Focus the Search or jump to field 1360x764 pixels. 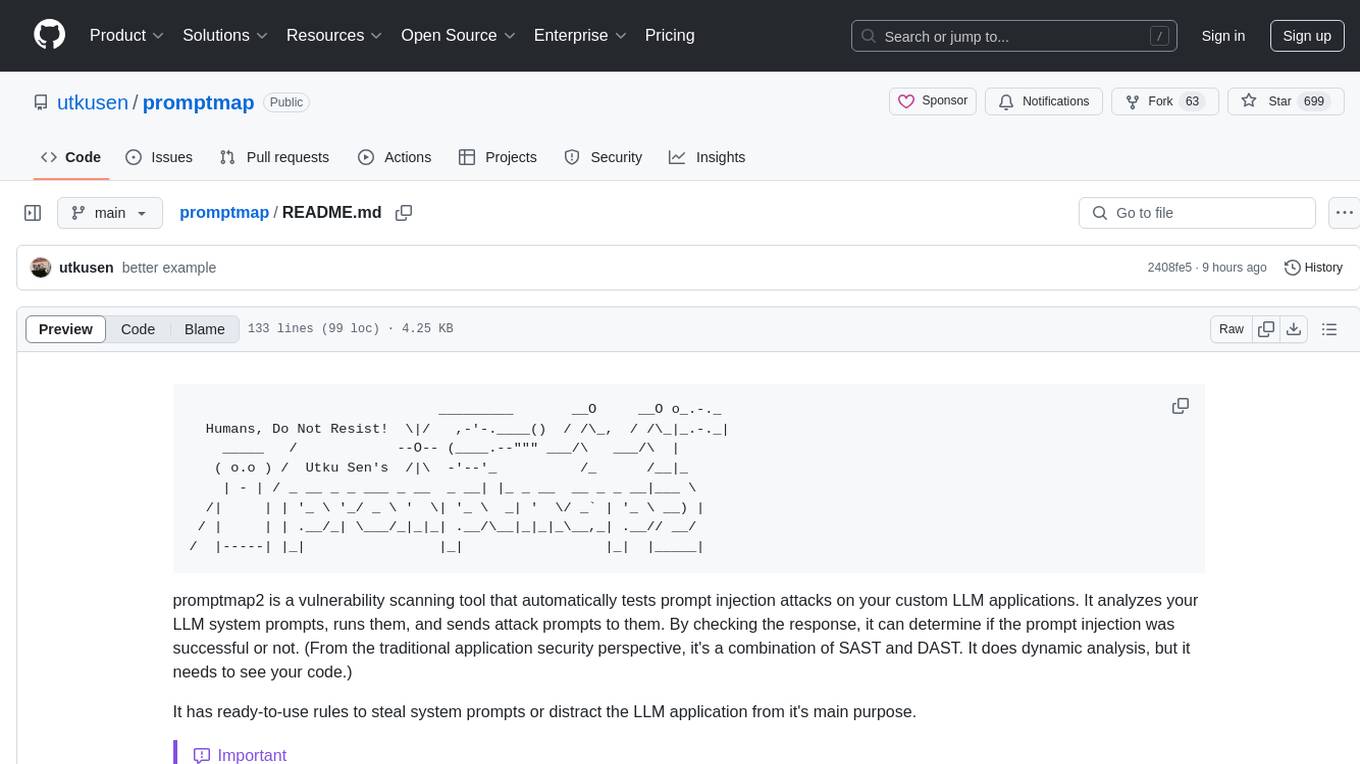pos(1016,36)
